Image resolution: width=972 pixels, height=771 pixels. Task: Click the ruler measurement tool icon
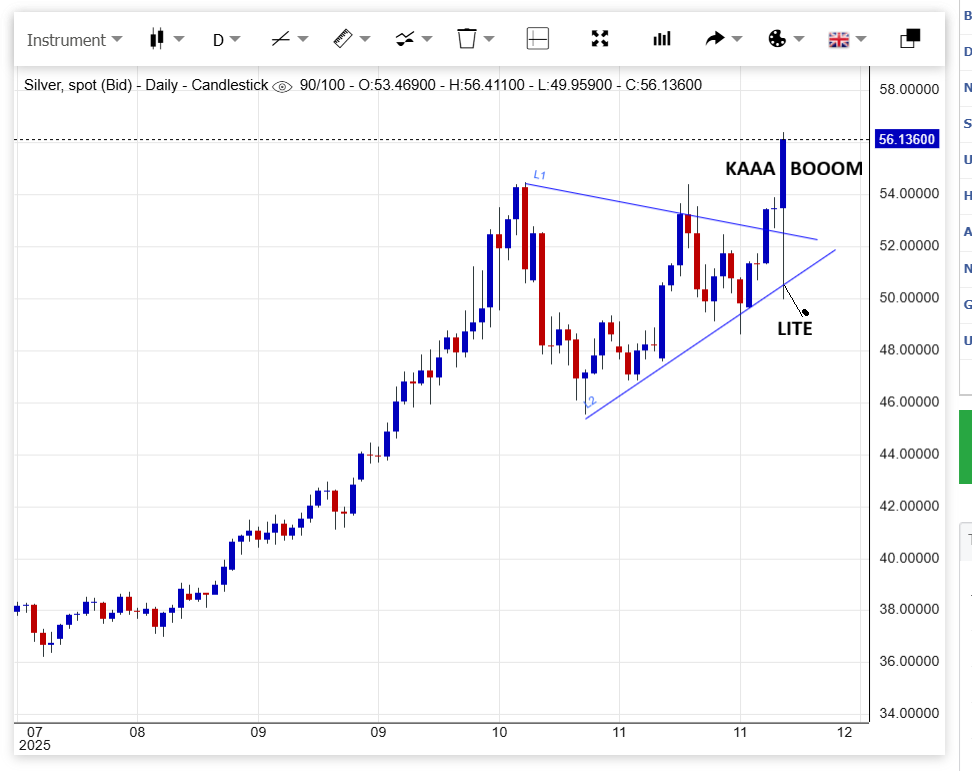(x=342, y=39)
